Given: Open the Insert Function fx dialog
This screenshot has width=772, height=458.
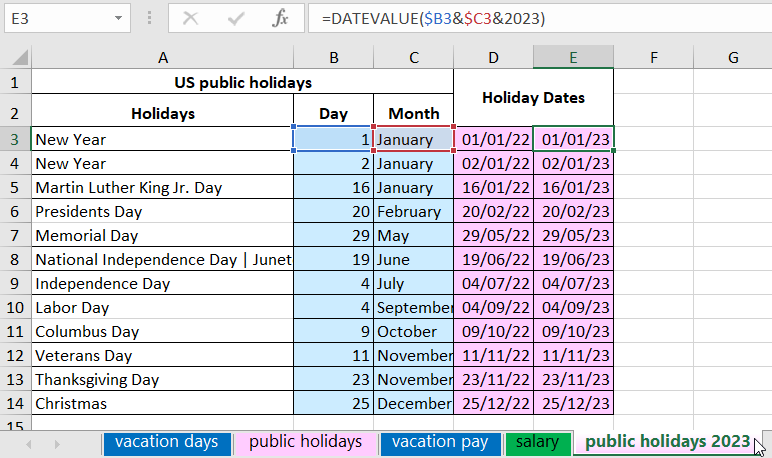Looking at the screenshot, I should pos(280,19).
